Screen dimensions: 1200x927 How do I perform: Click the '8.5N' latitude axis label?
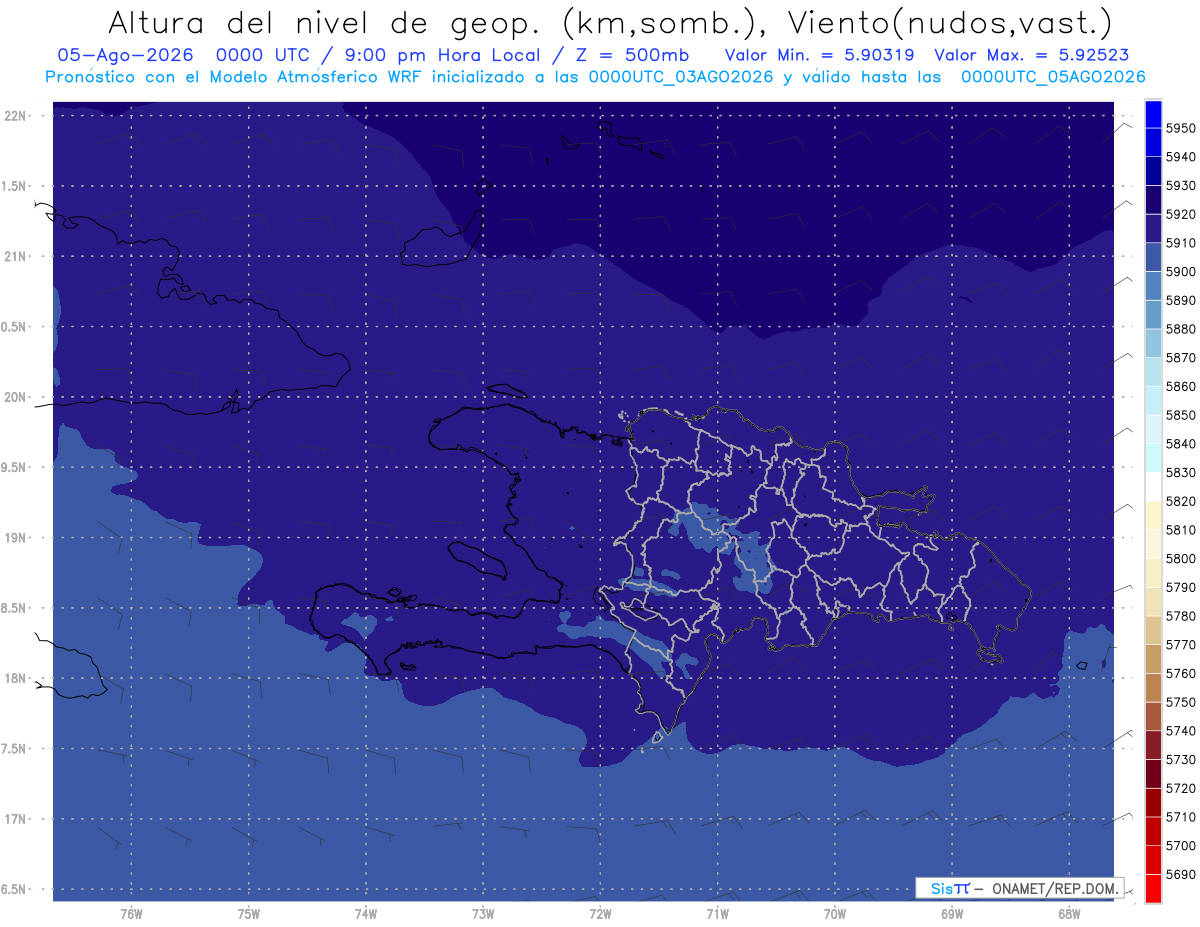pyautogui.click(x=14, y=609)
